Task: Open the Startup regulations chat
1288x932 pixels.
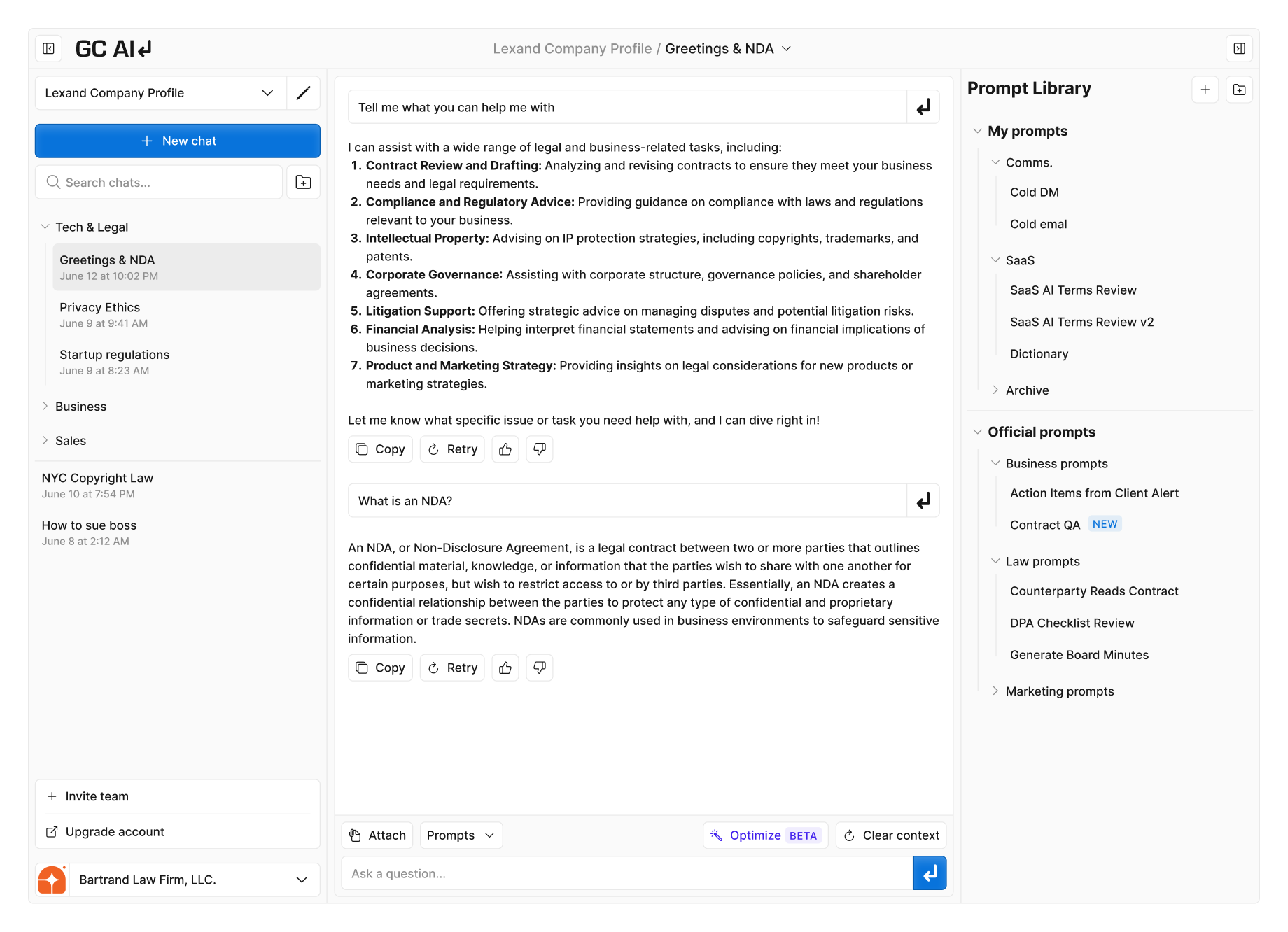Action: 186,362
